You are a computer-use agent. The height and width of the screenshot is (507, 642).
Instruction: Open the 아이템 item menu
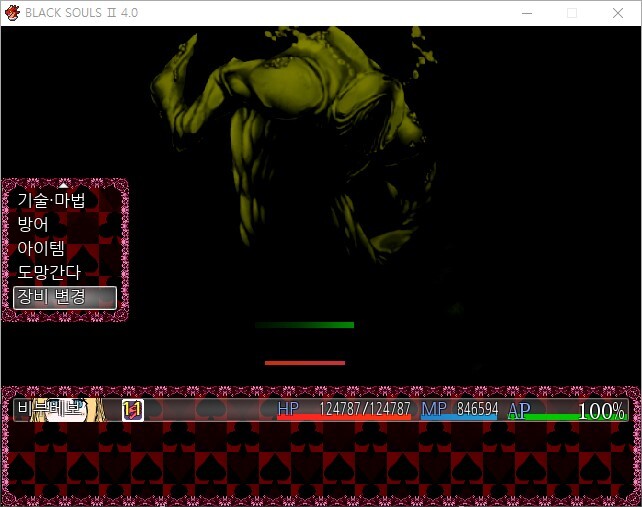coord(41,248)
